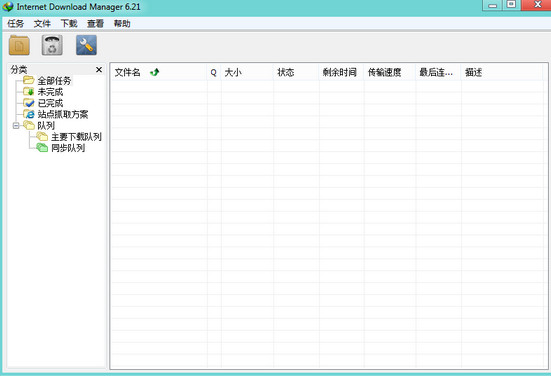Open the 站点抓取方案 item

(63, 115)
